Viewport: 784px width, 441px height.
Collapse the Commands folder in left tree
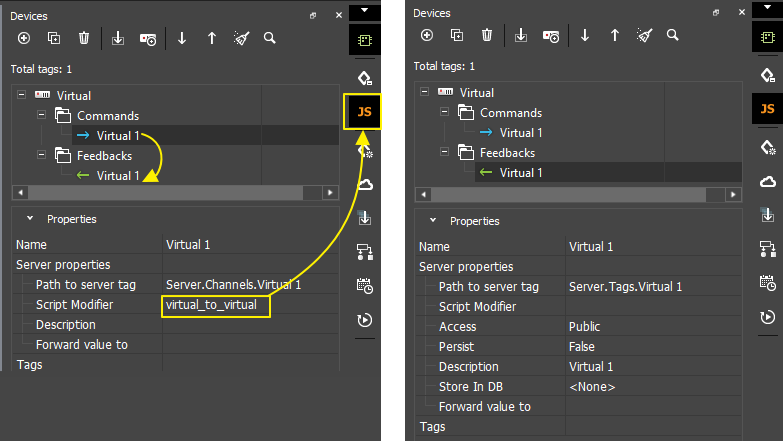click(x=42, y=116)
